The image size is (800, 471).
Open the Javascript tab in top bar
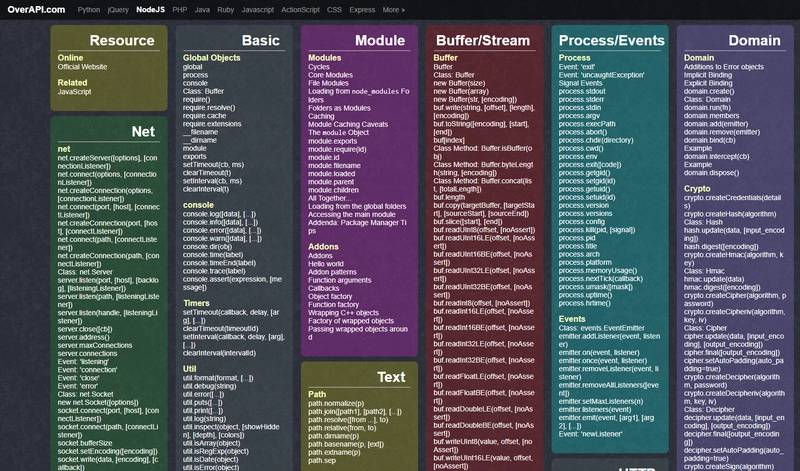tap(258, 10)
